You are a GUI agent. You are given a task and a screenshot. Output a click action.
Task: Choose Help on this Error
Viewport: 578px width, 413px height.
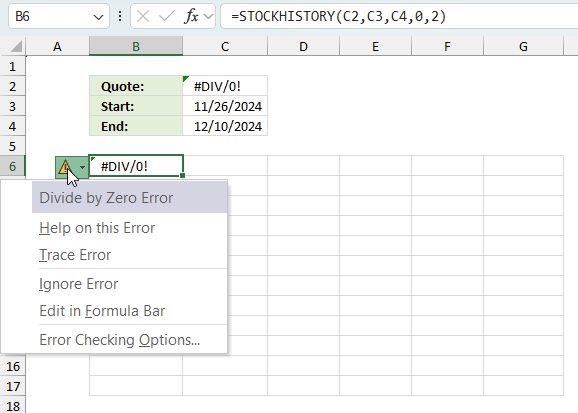pyautogui.click(x=97, y=228)
